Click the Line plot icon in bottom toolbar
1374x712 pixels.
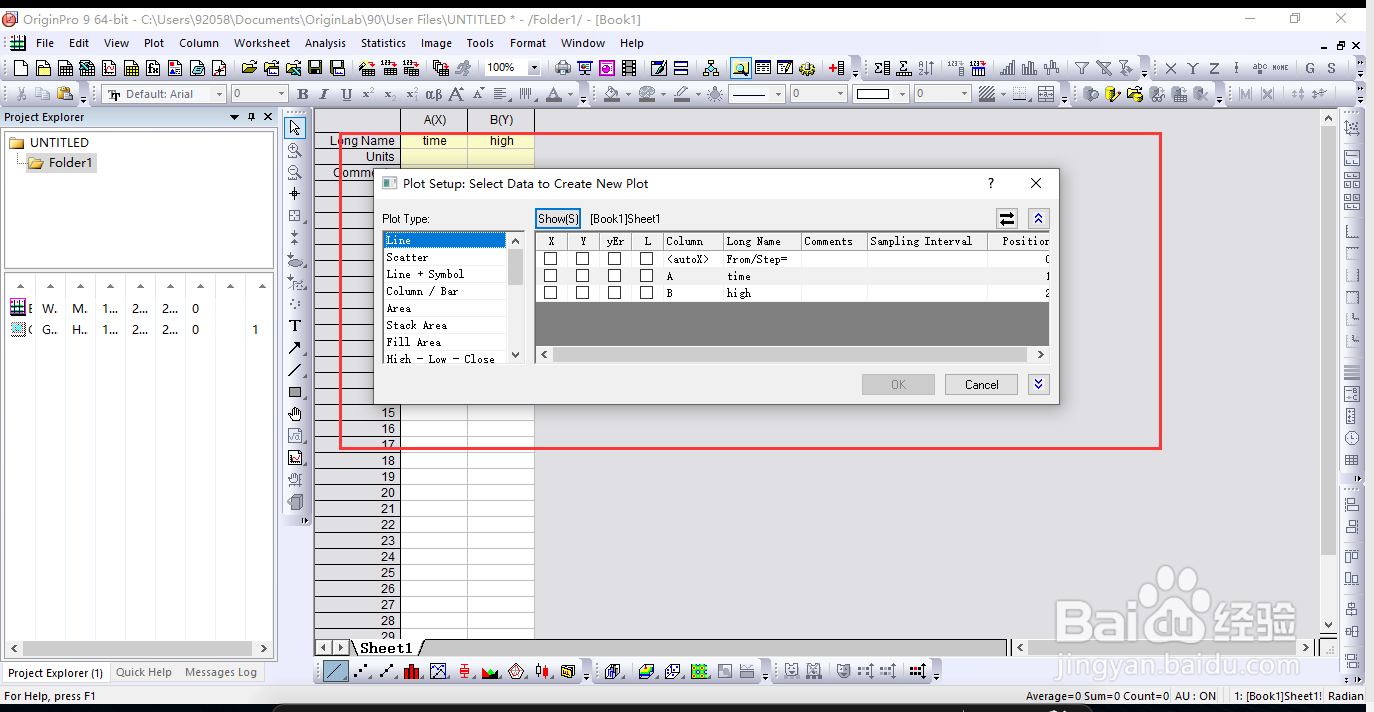pos(336,671)
